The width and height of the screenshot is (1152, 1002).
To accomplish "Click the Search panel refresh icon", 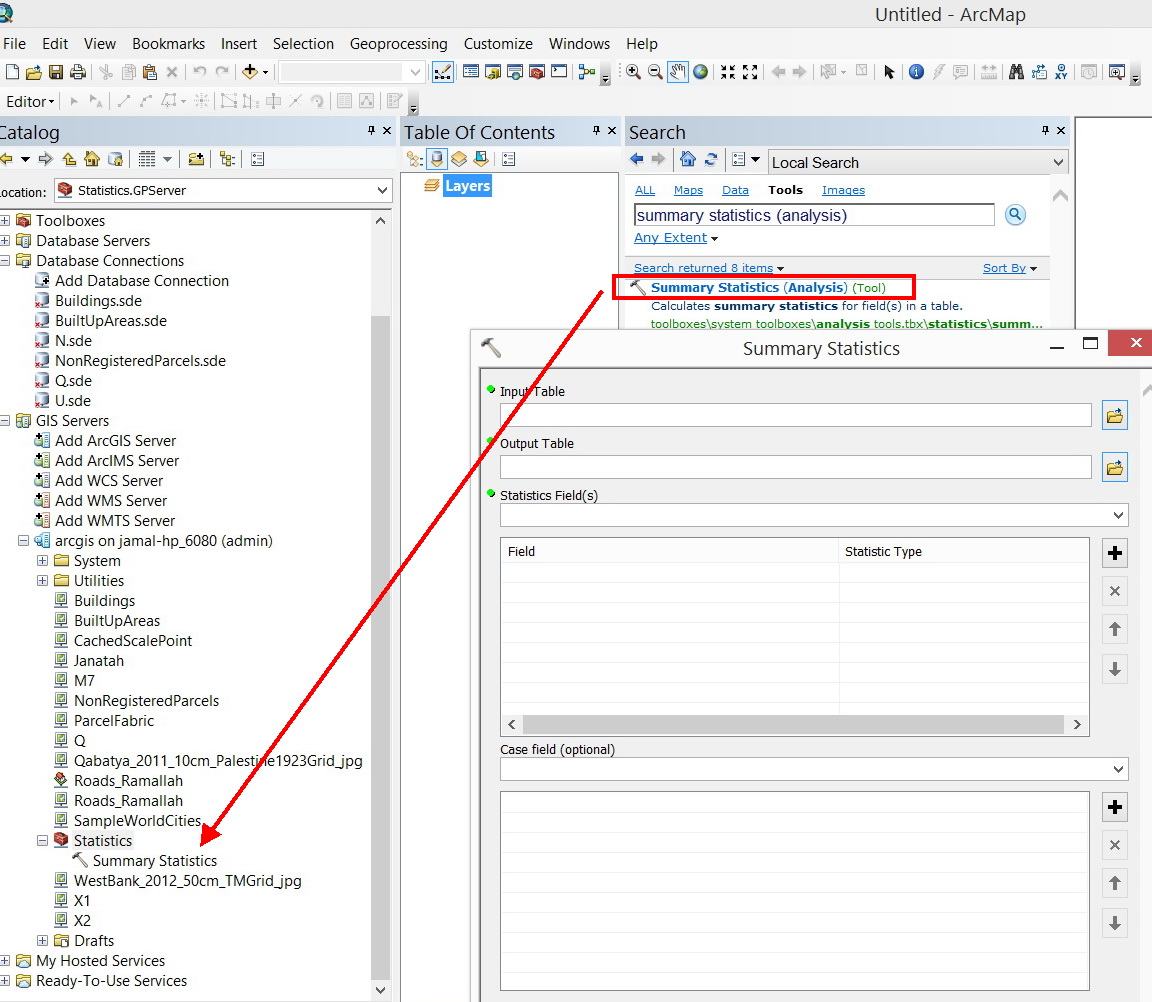I will 710,159.
